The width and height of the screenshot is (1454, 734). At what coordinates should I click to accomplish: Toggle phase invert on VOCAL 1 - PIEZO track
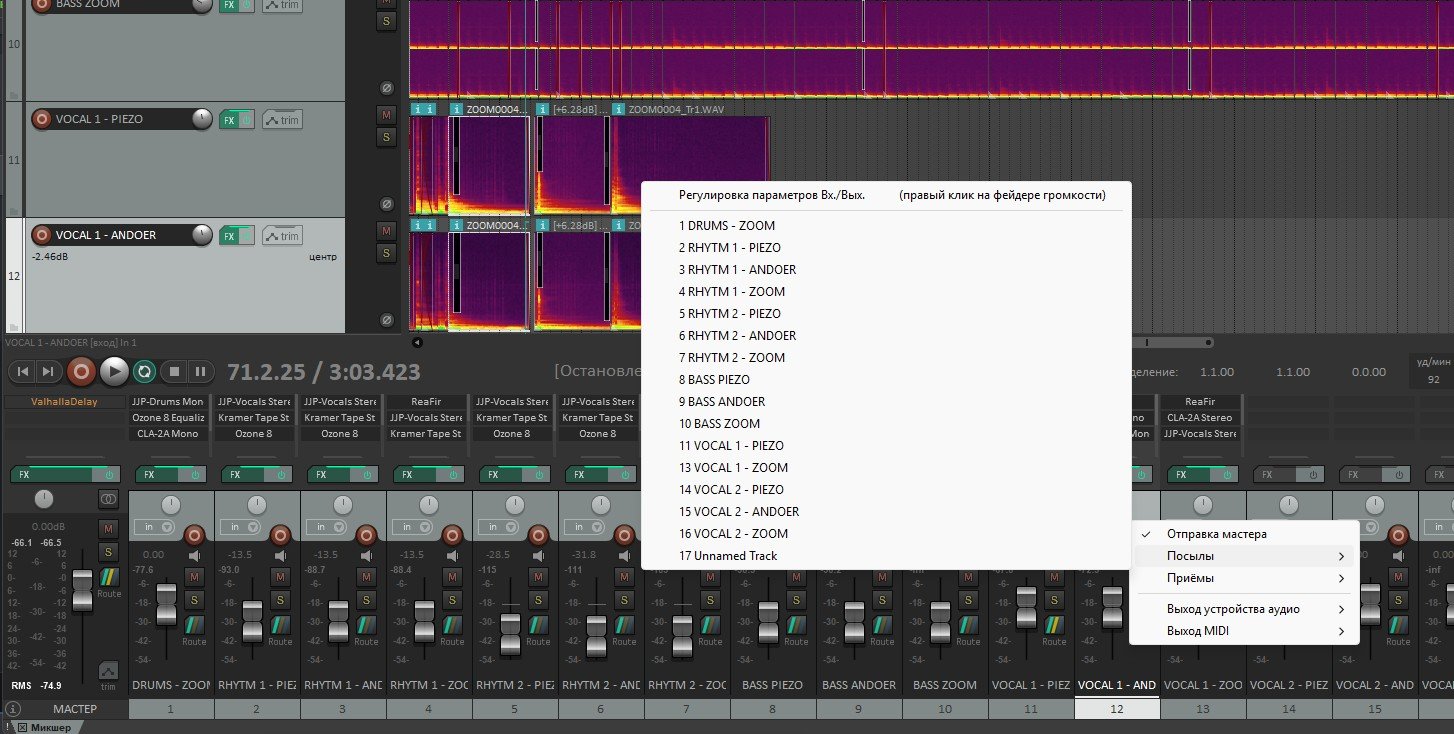[x=386, y=204]
